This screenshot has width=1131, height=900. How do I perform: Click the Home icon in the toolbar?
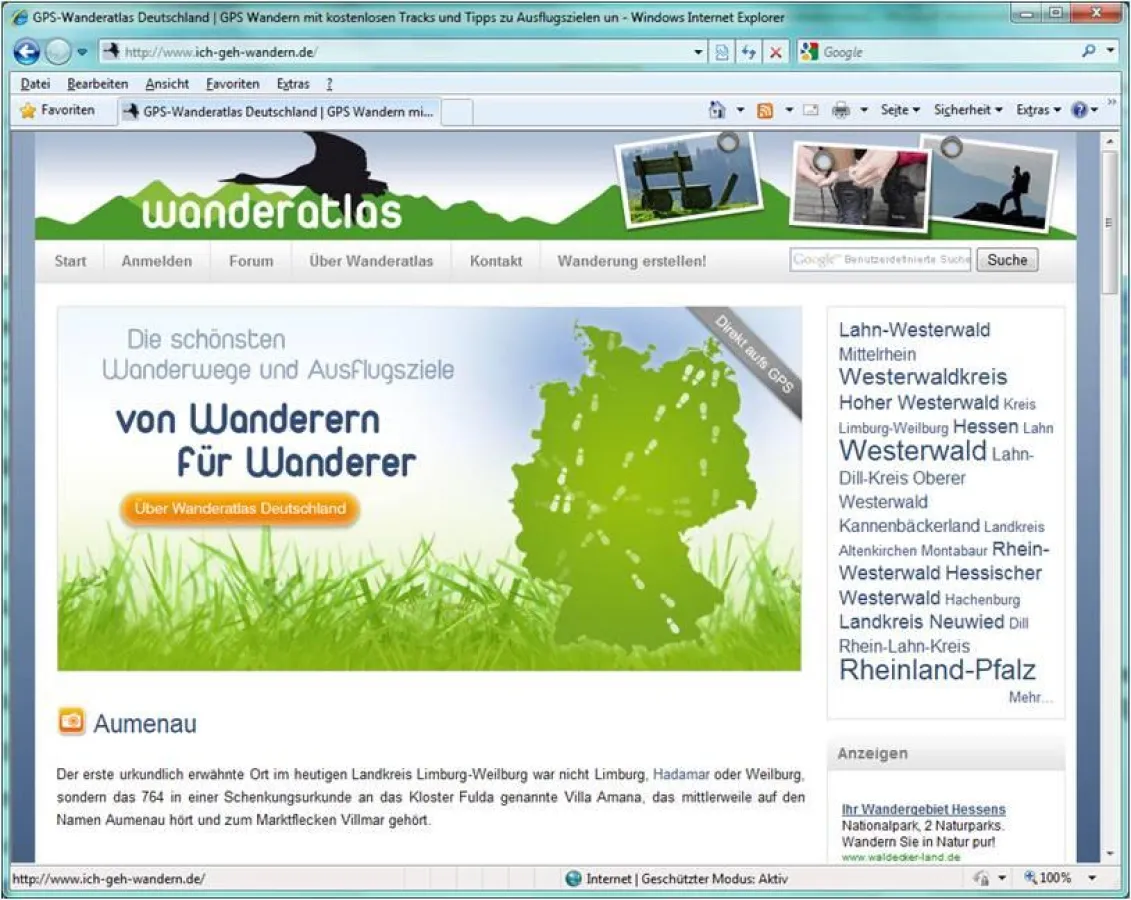pyautogui.click(x=715, y=110)
